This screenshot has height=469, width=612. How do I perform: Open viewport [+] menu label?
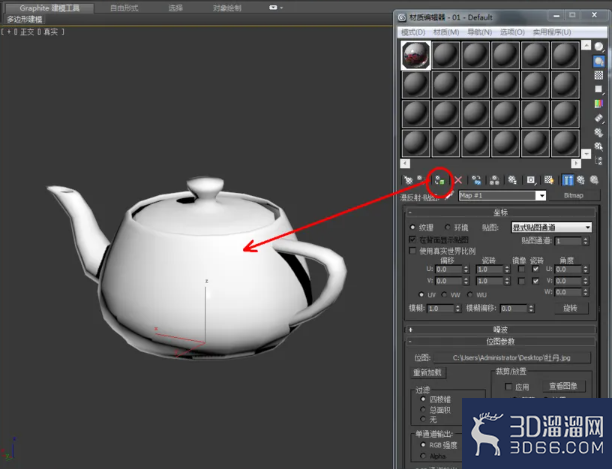coord(9,32)
